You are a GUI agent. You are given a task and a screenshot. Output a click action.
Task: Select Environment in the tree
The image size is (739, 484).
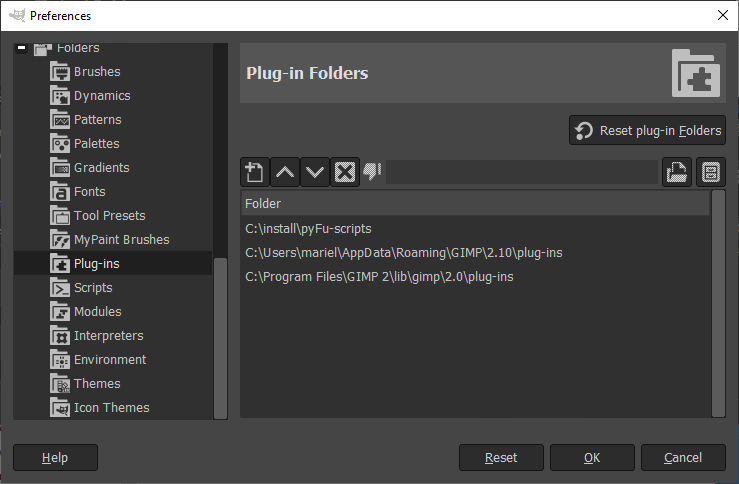point(110,360)
